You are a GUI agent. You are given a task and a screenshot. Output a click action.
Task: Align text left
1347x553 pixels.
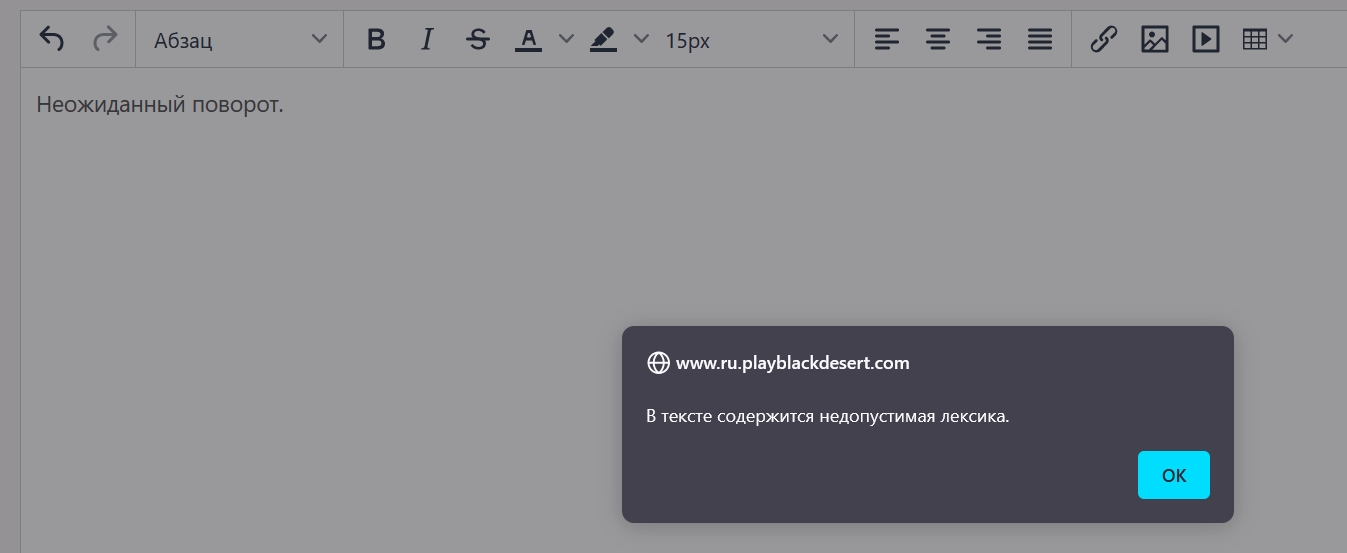click(x=887, y=40)
